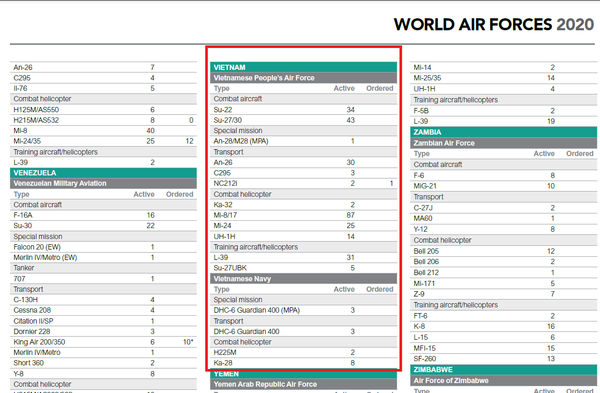Click the Mi-8/17 helicopter entry
Image resolution: width=600 pixels, height=393 pixels.
(303, 215)
